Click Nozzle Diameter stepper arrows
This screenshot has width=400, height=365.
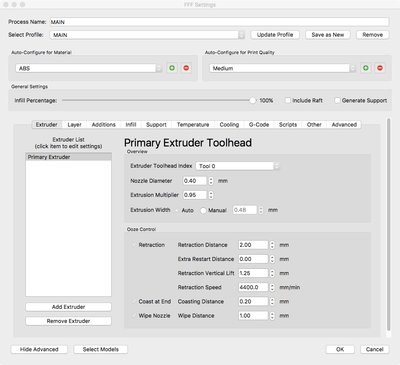[211, 181]
